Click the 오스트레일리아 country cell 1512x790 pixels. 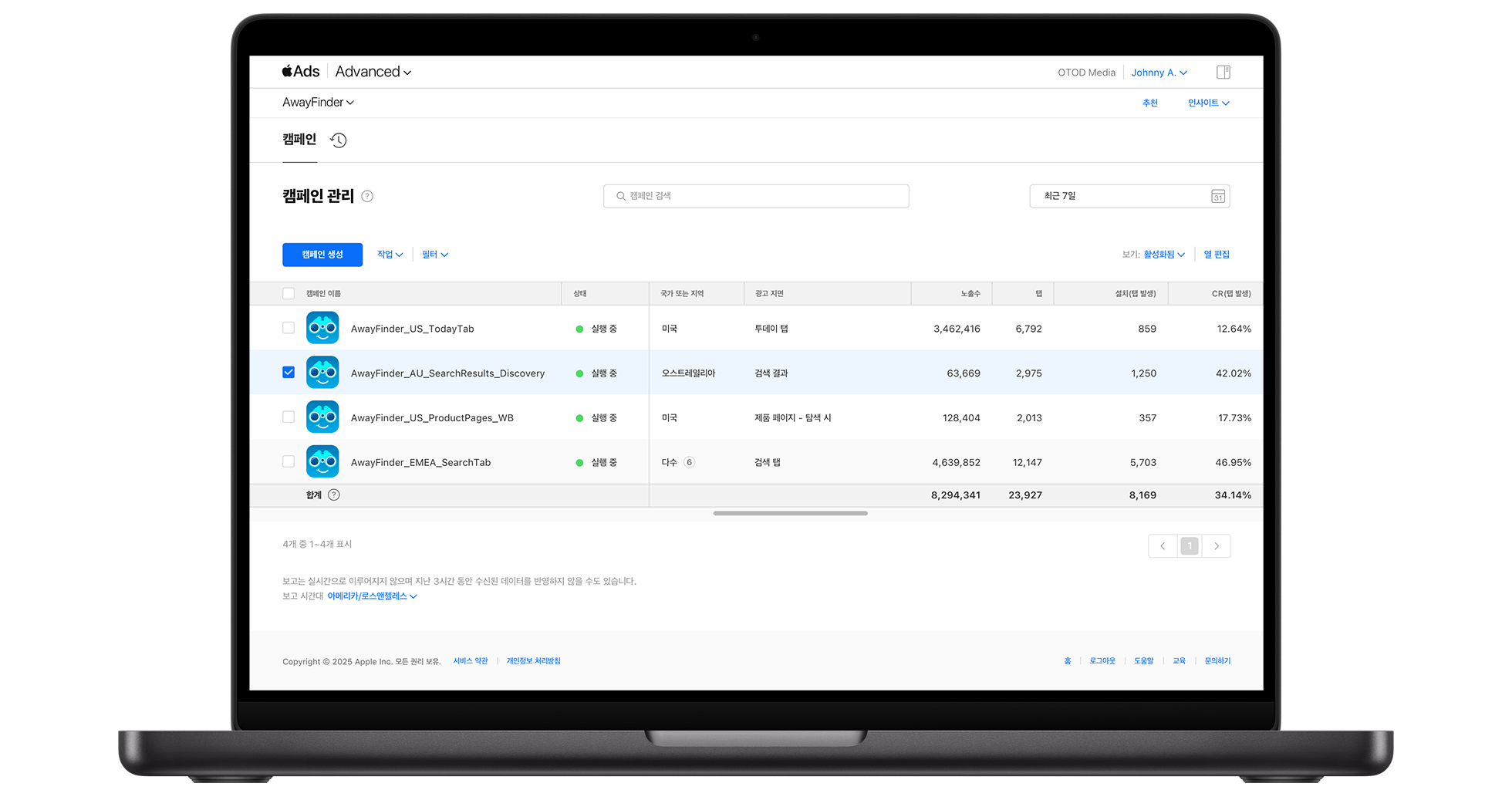(x=689, y=373)
